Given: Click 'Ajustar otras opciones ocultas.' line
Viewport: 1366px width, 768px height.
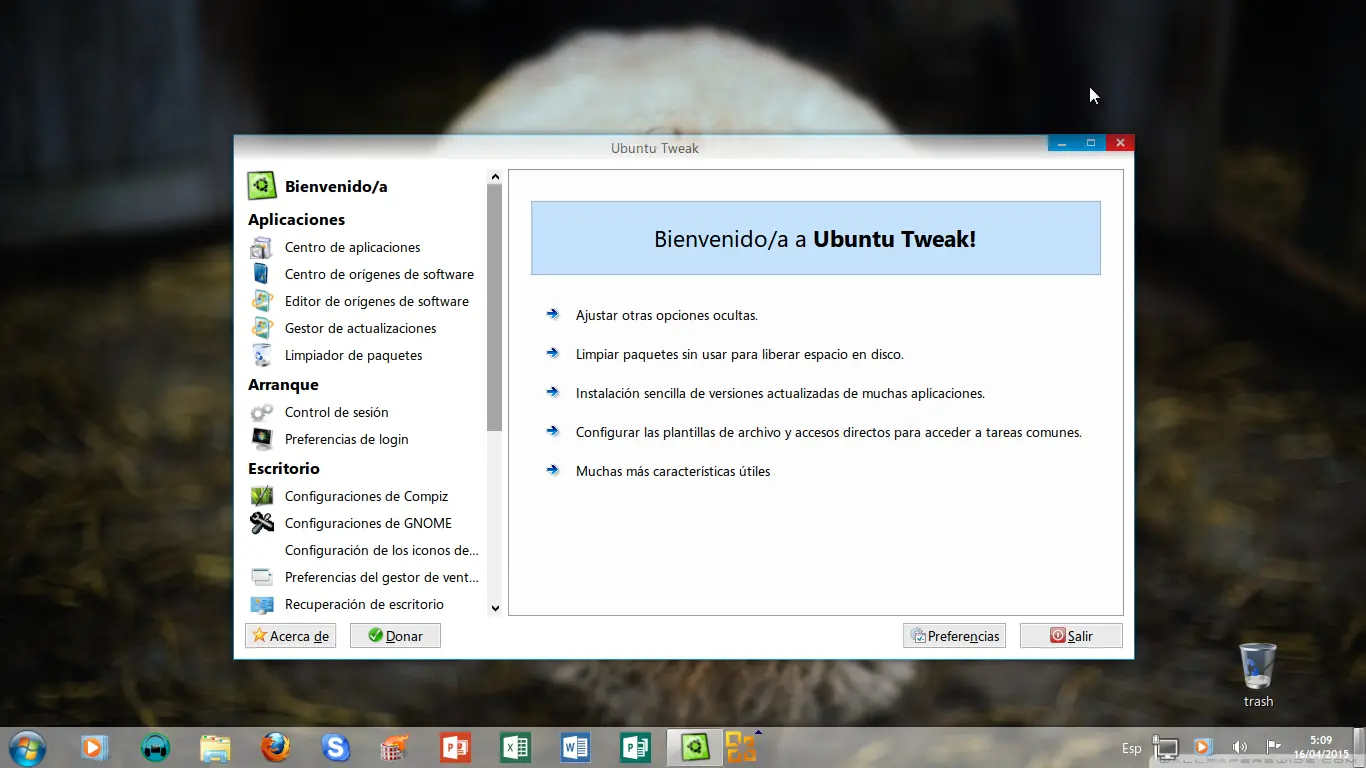Looking at the screenshot, I should coord(667,315).
